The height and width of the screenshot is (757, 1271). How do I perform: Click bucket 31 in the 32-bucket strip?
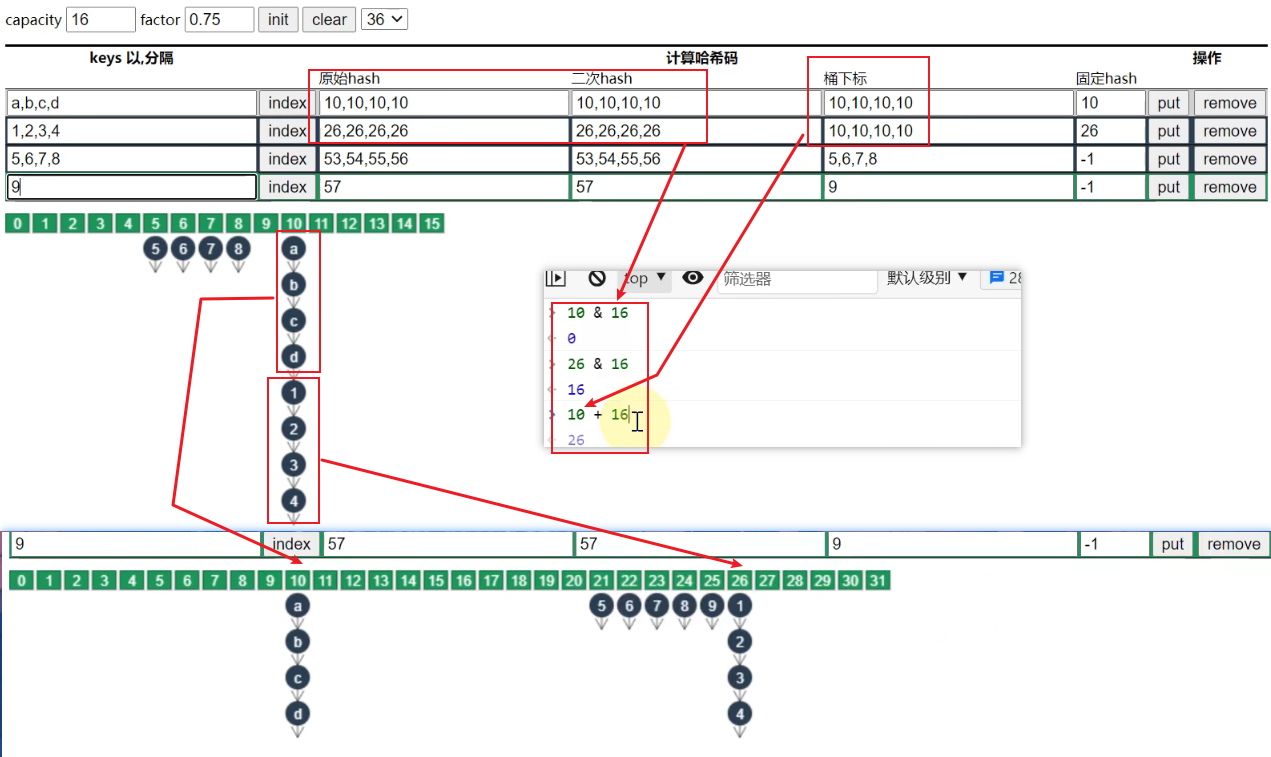(x=878, y=581)
